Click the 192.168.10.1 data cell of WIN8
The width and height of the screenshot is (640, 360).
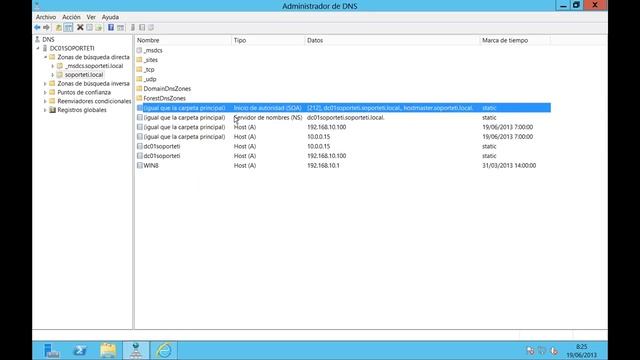[x=323, y=165]
